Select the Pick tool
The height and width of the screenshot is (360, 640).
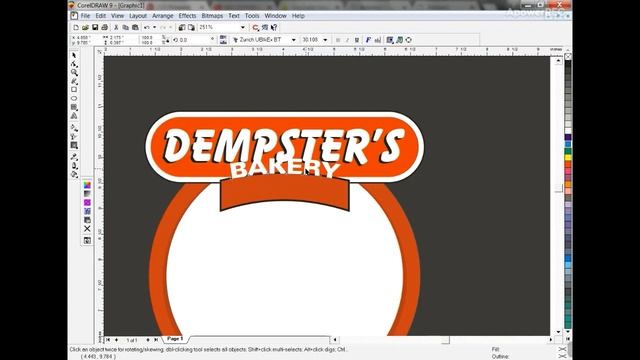74,55
